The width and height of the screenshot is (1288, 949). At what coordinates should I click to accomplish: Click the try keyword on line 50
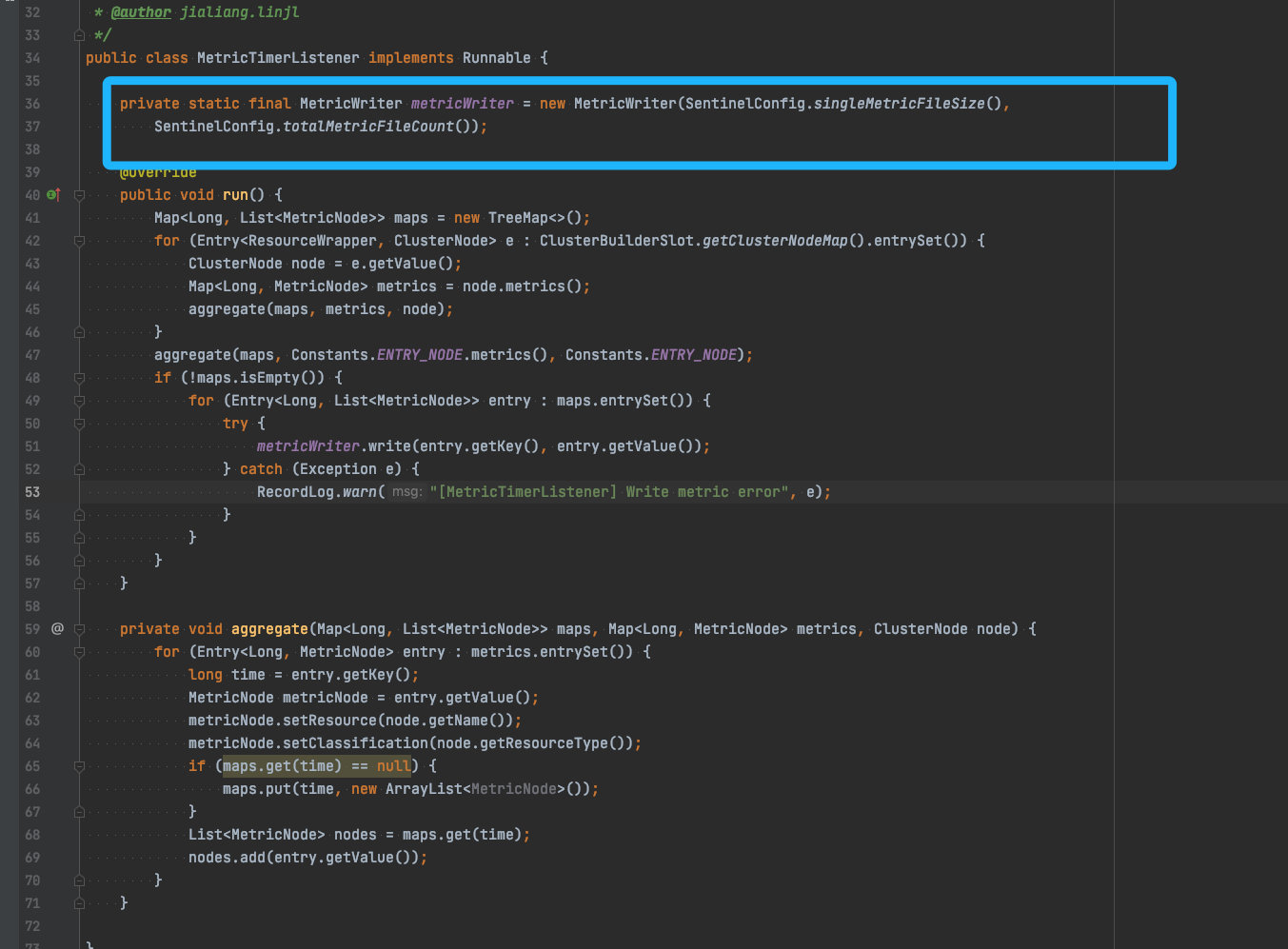click(235, 424)
